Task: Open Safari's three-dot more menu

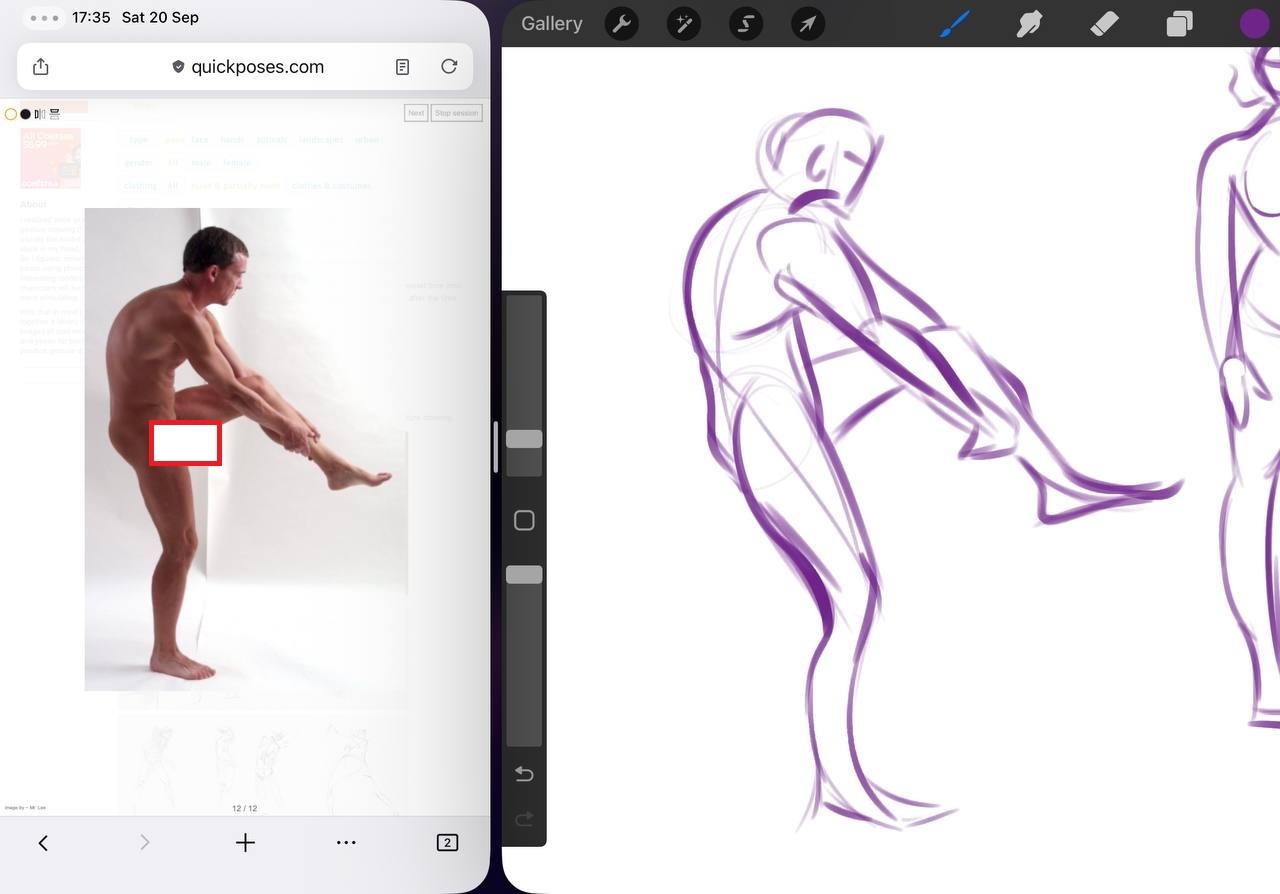Action: (x=346, y=843)
